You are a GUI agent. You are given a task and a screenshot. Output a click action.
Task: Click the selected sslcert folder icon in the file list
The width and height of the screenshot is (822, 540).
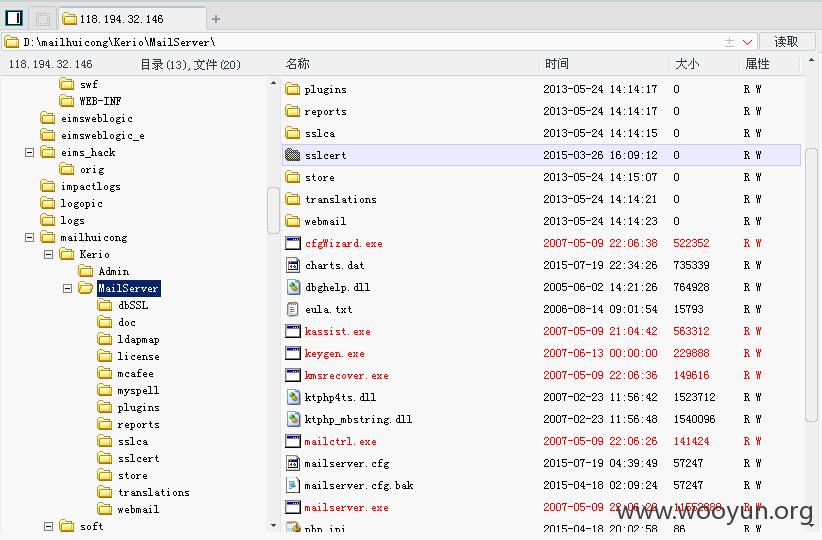293,155
